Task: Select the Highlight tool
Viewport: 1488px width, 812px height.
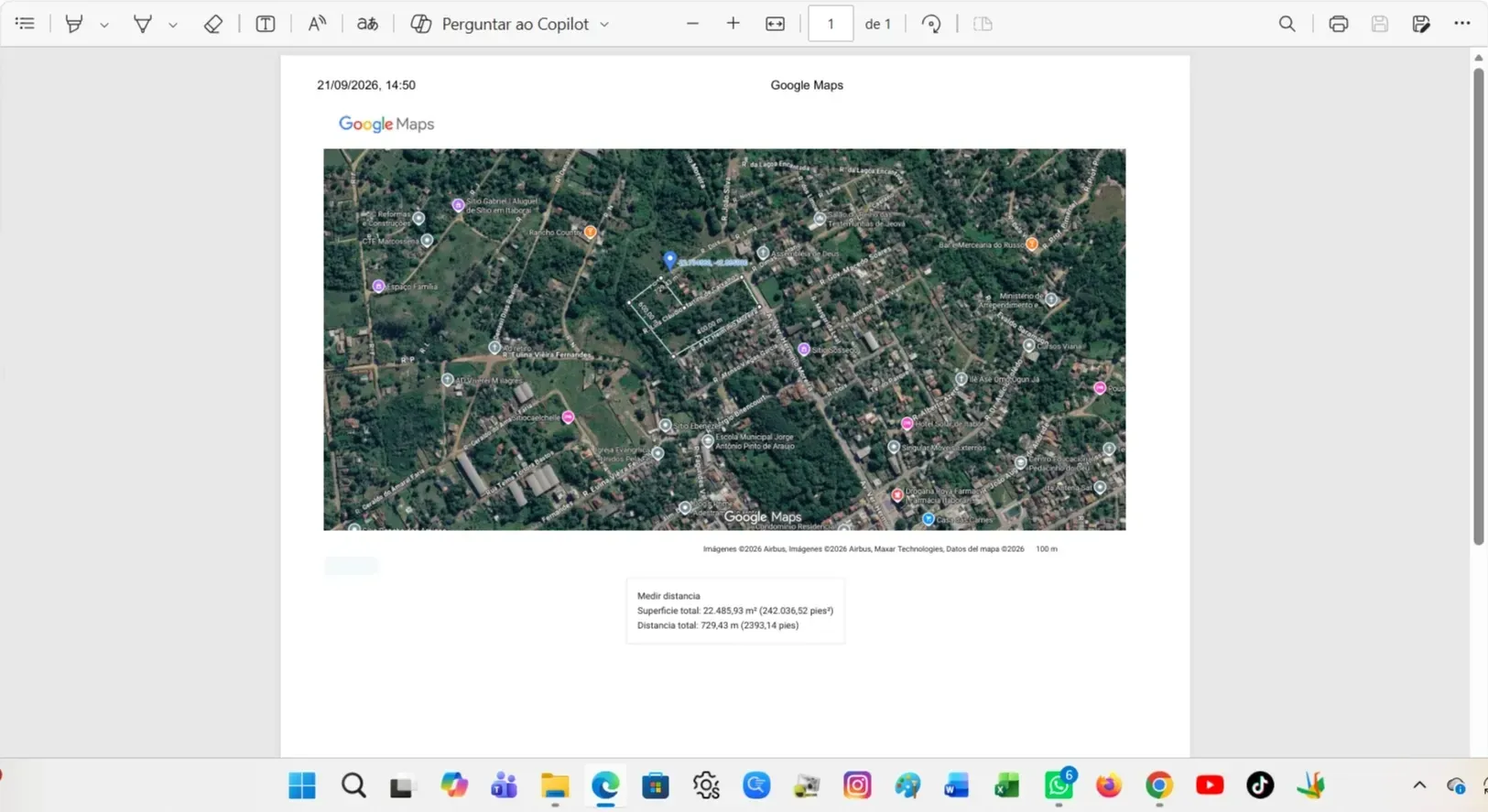Action: tap(74, 24)
